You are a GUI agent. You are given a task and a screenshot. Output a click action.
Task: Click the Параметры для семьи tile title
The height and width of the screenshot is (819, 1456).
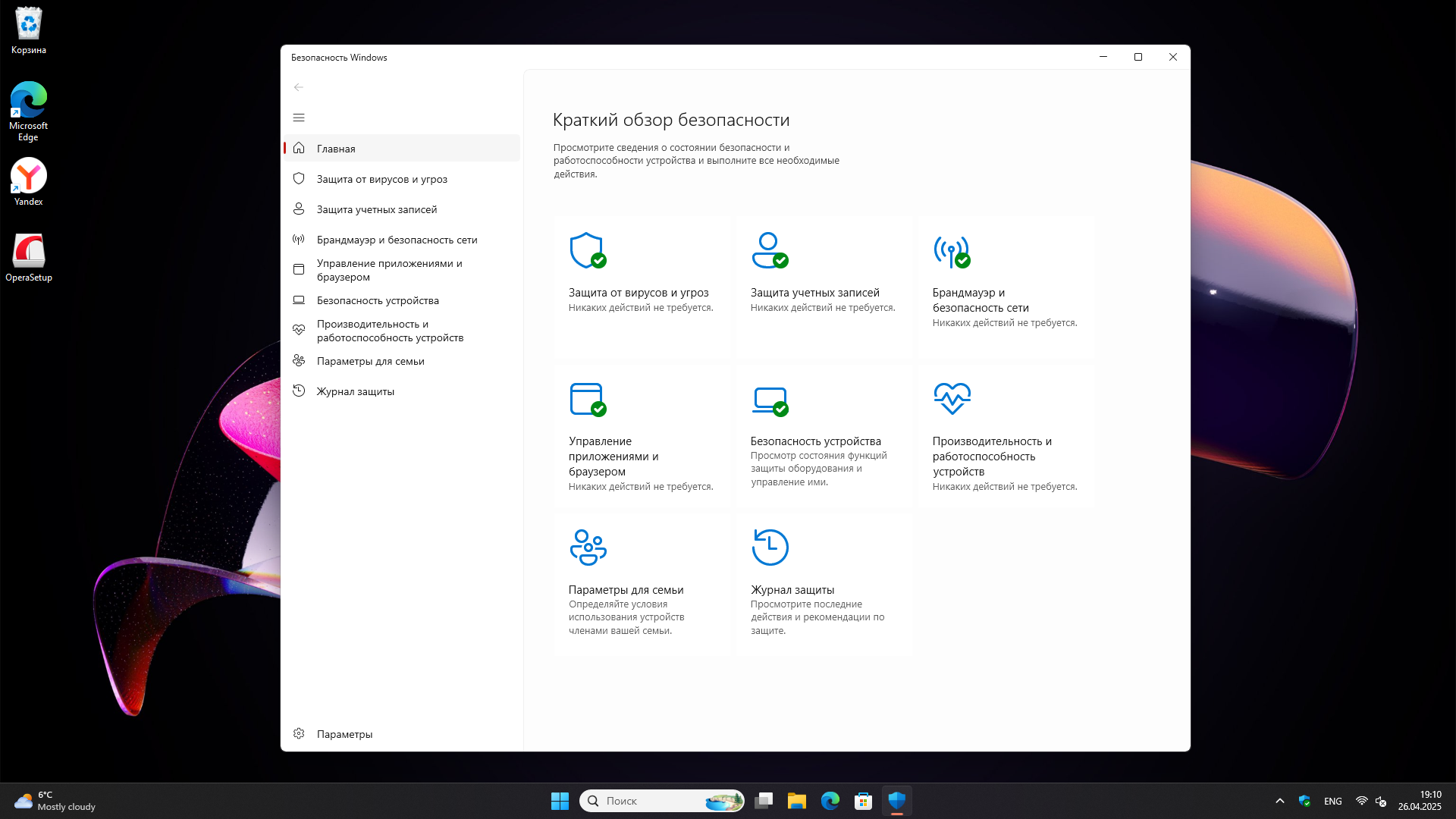tap(626, 589)
